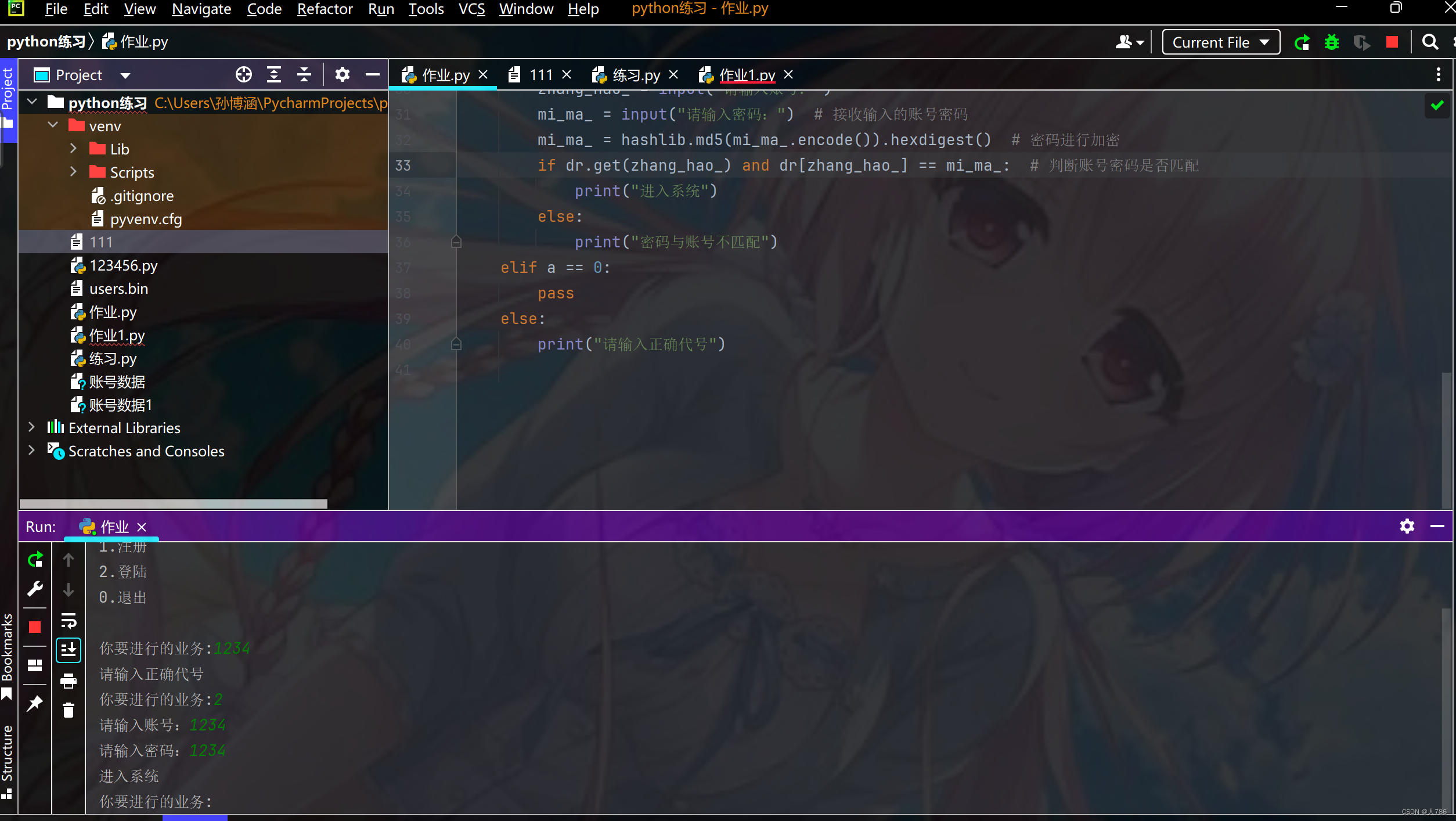Viewport: 1456px width, 821px height.
Task: Click the inspections checkmark in editor corner
Action: click(1436, 105)
